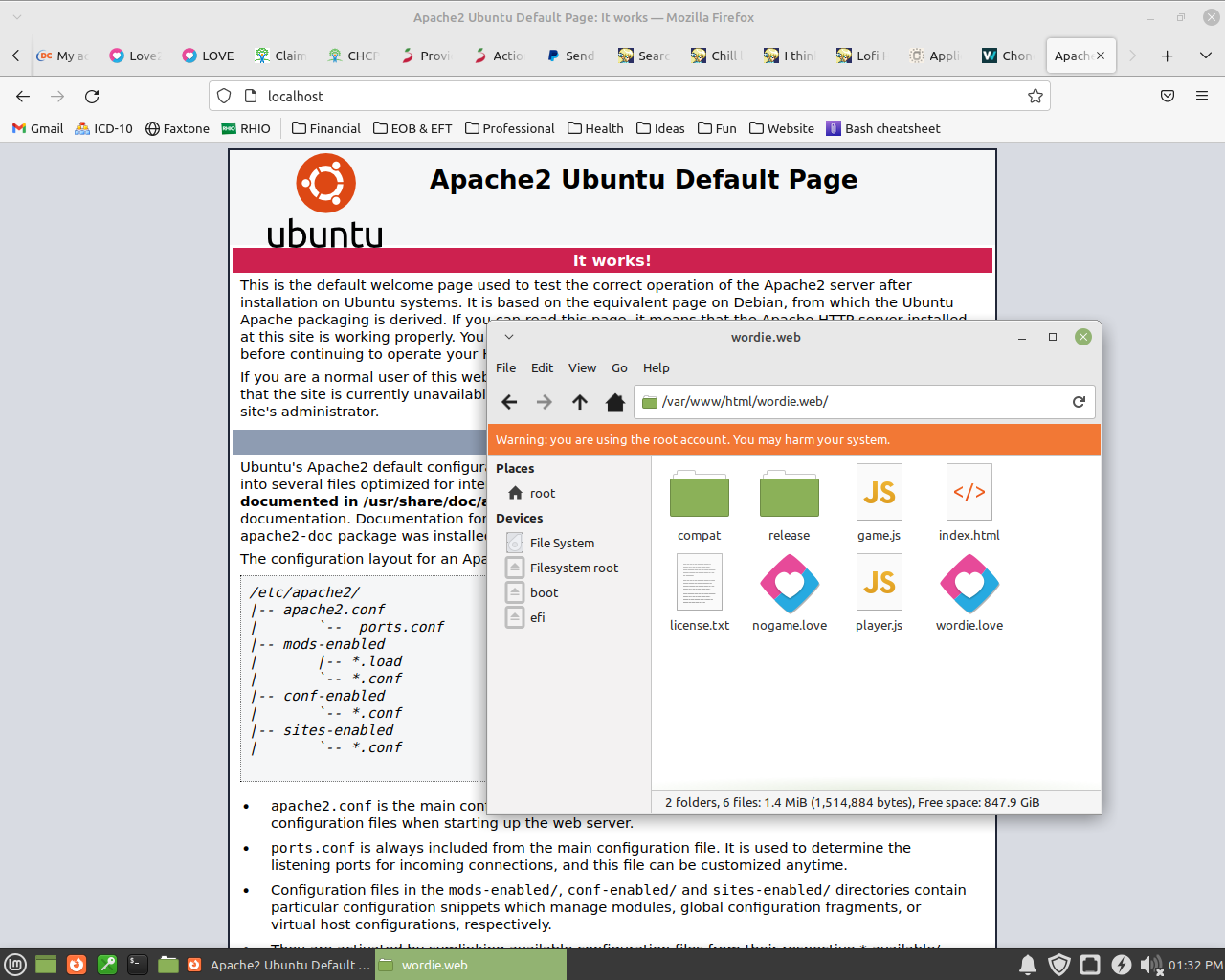The image size is (1225, 980).
Task: Expand the Website bookmarks folder
Action: pyautogui.click(x=782, y=128)
